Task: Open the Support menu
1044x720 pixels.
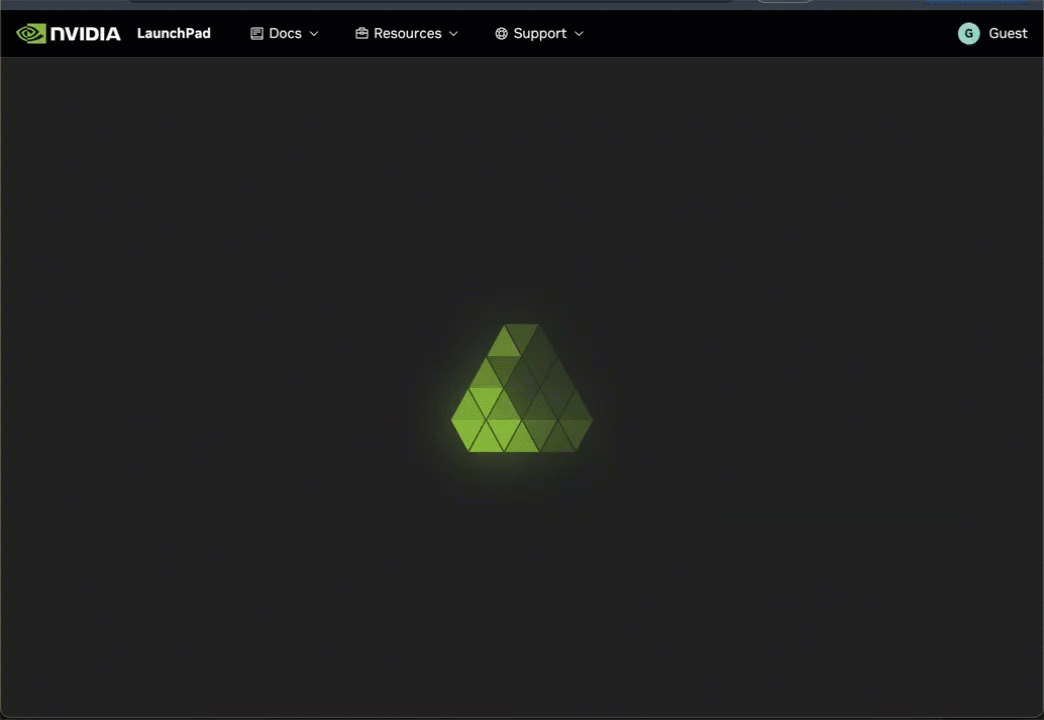Action: (540, 33)
